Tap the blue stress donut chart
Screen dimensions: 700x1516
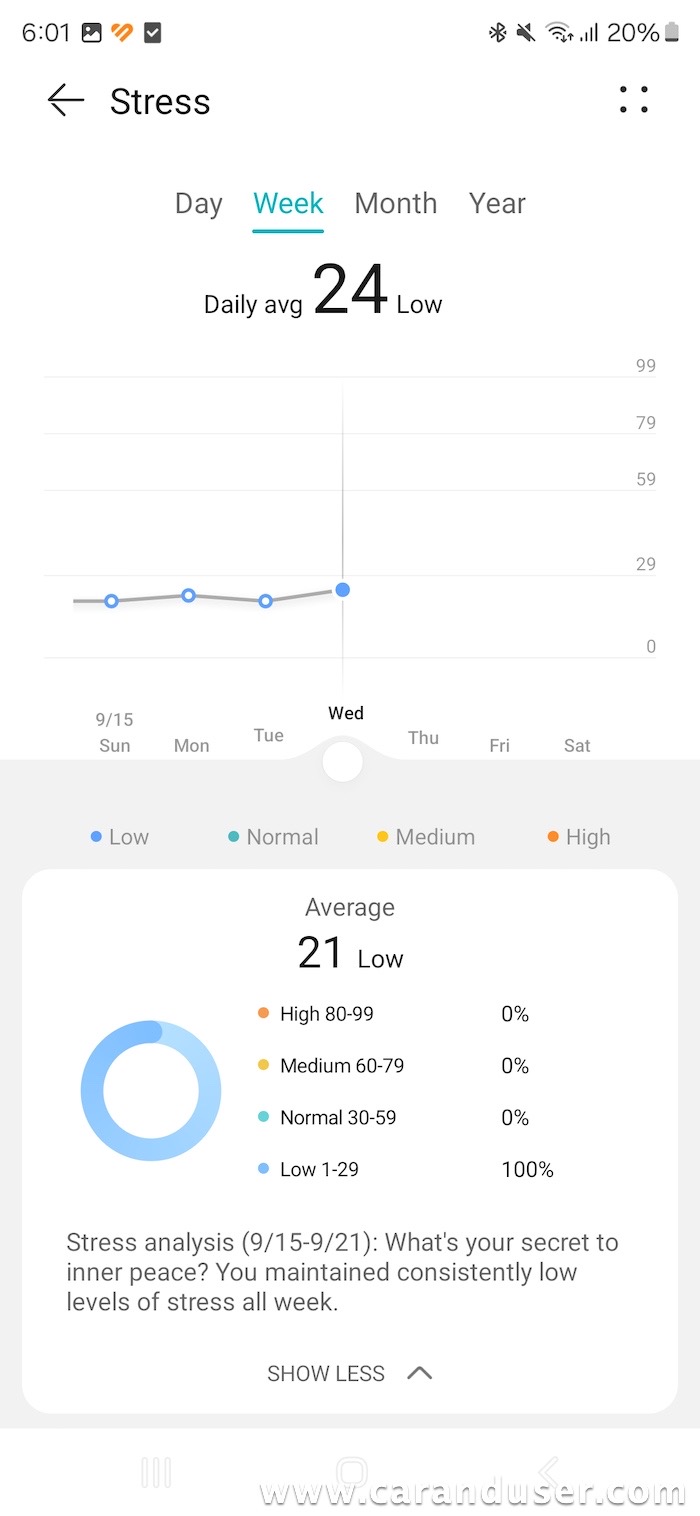pyautogui.click(x=151, y=1091)
